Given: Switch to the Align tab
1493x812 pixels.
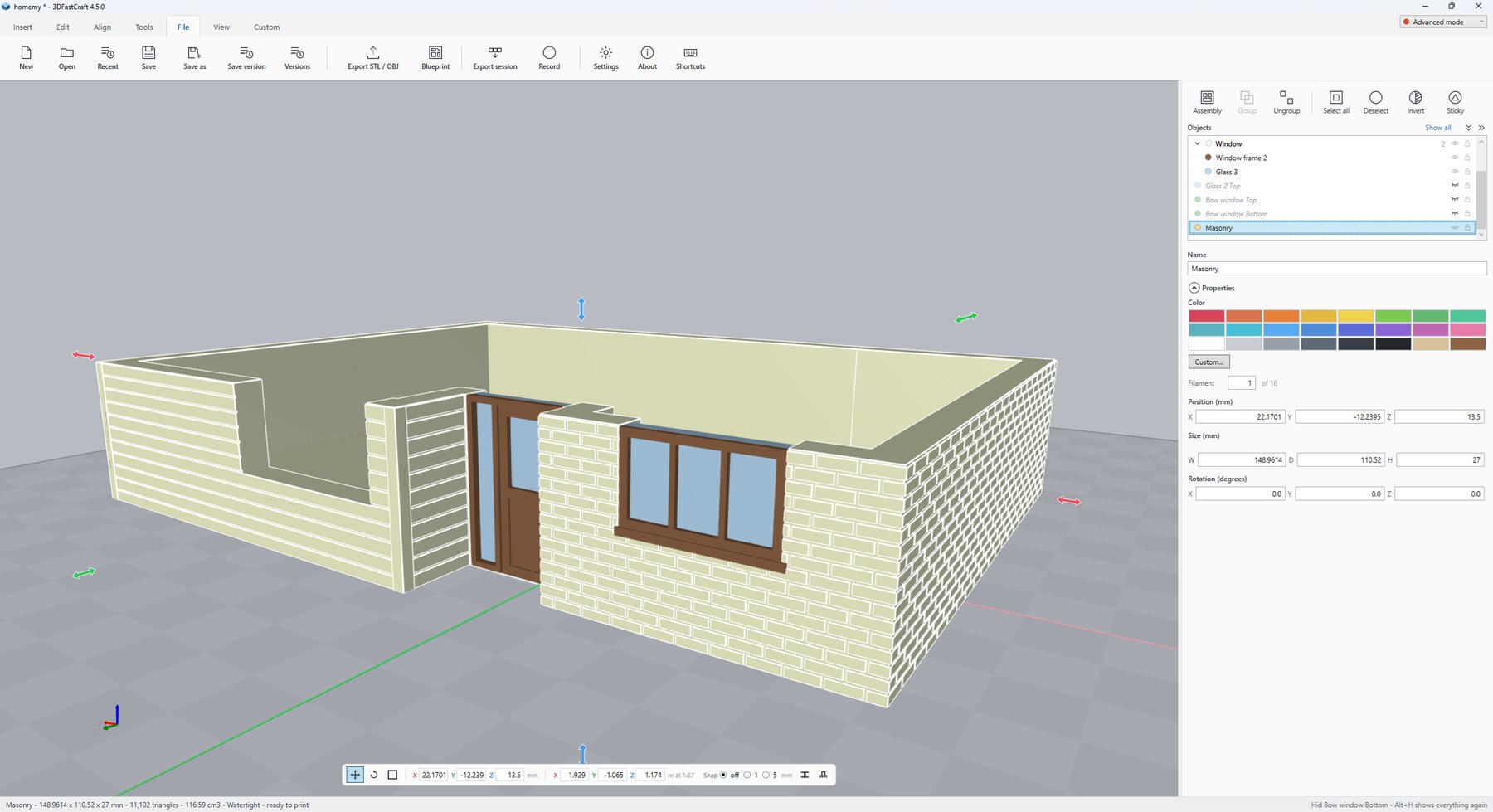Looking at the screenshot, I should [x=102, y=27].
